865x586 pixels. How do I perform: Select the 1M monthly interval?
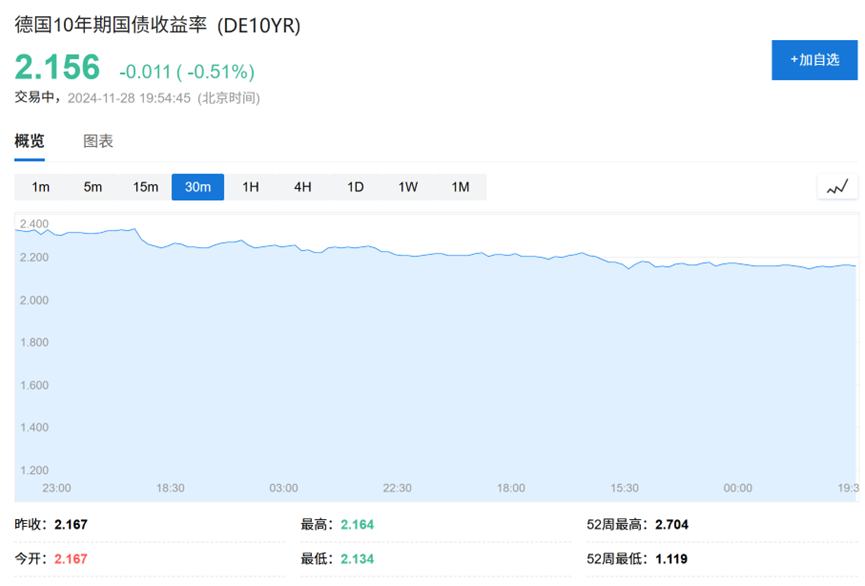(x=460, y=186)
